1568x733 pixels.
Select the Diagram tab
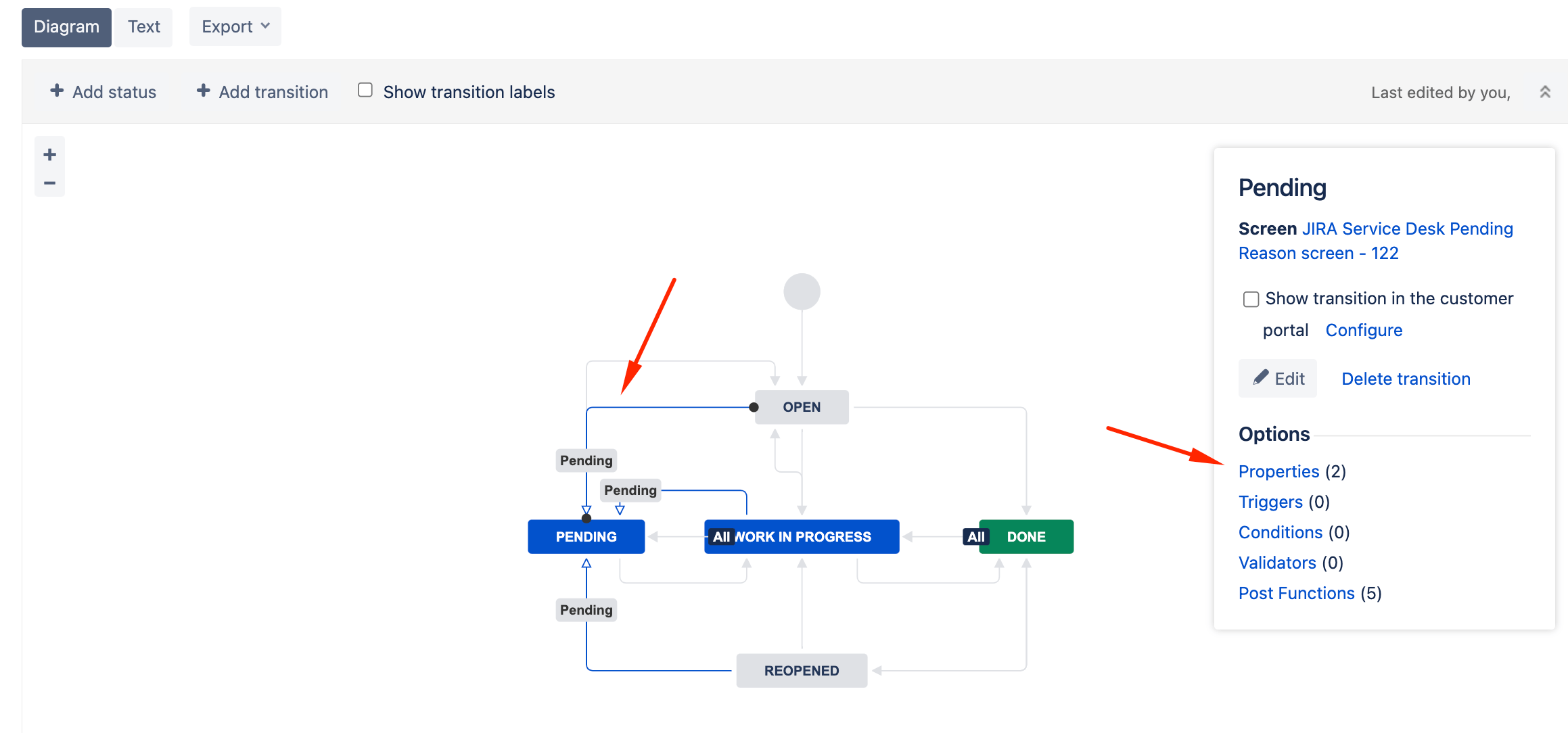tap(66, 26)
